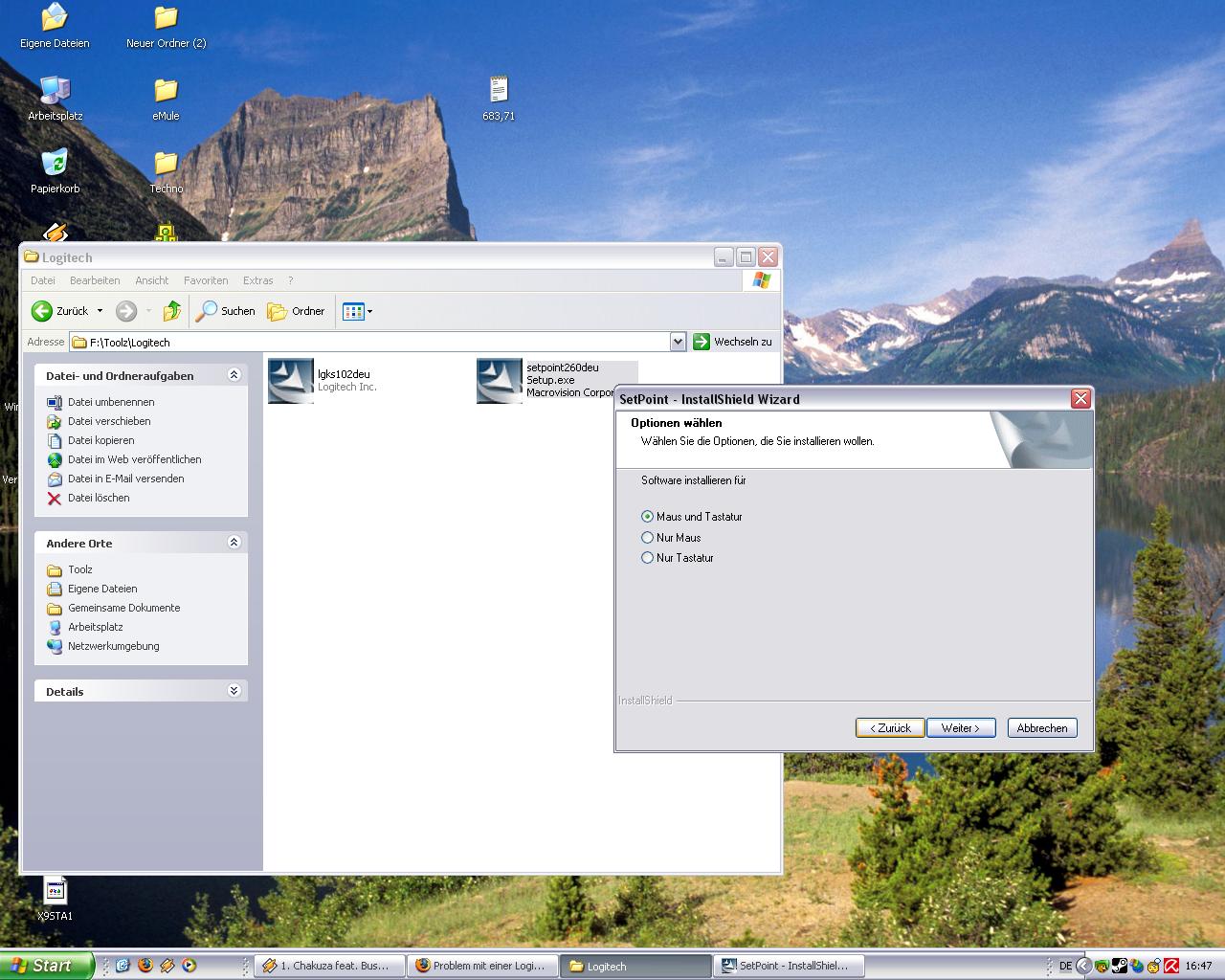Image resolution: width=1225 pixels, height=980 pixels.
Task: Switch to Chakuza feat. Bus... taskbar button
Action: tap(329, 967)
